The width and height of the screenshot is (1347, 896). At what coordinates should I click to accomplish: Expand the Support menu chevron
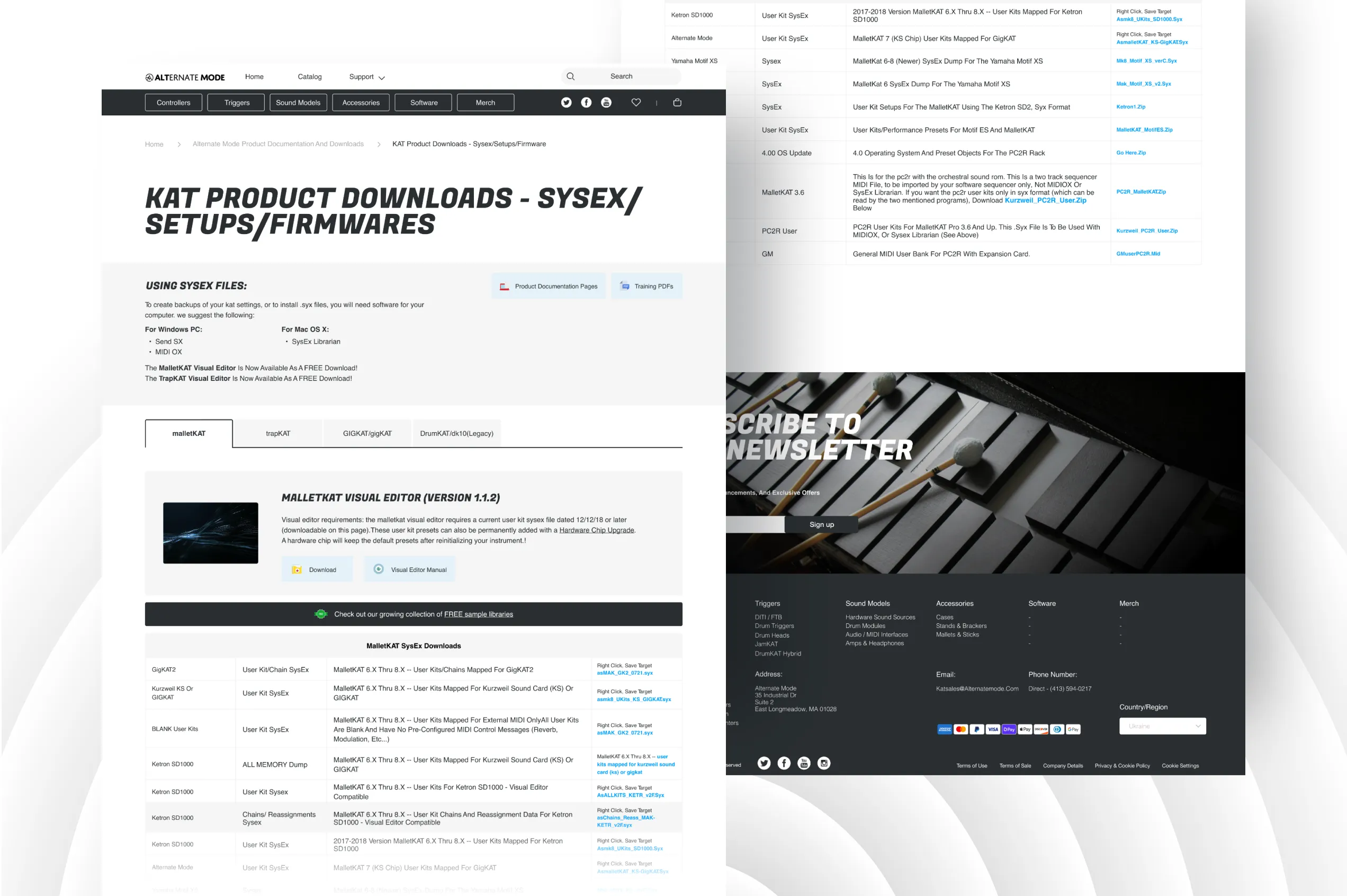click(x=382, y=78)
